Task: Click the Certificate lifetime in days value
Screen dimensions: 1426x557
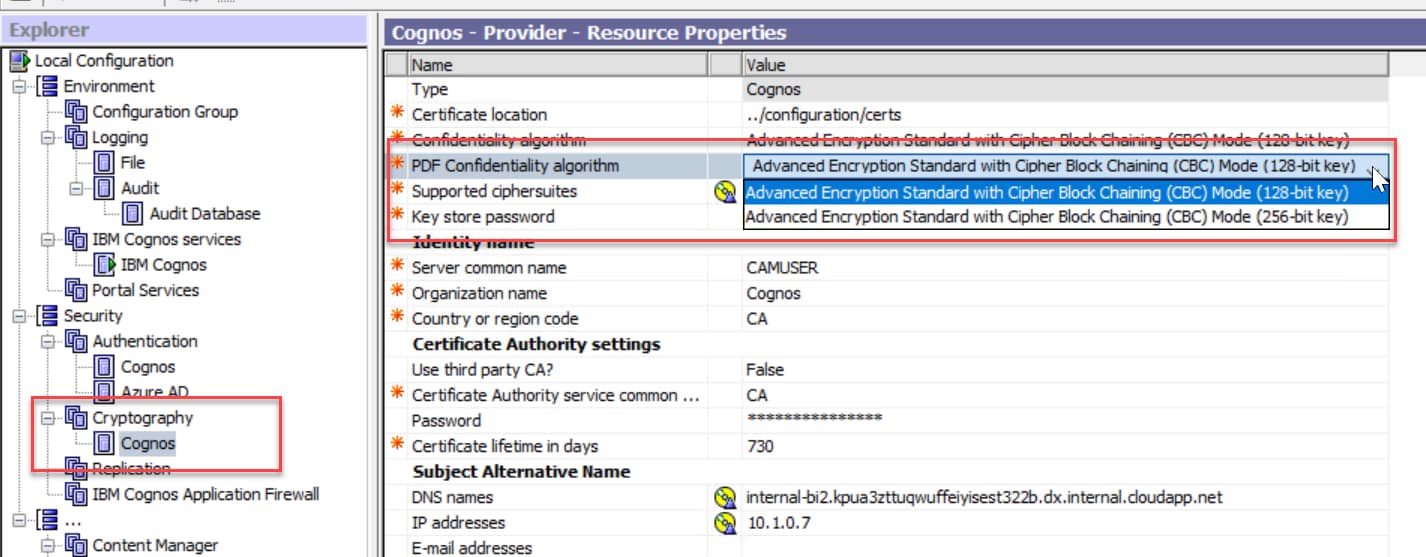Action: tap(760, 446)
